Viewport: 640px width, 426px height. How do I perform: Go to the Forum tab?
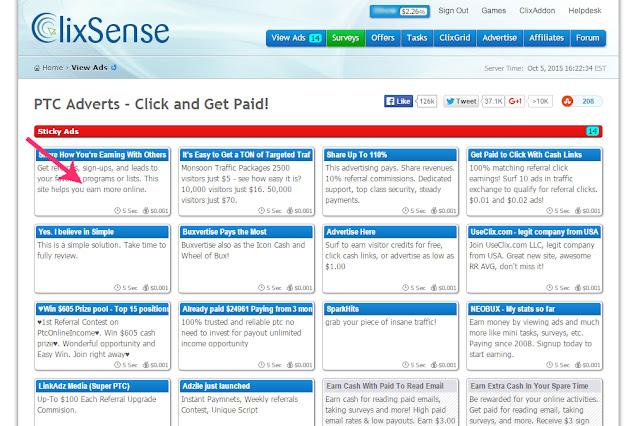[588, 38]
